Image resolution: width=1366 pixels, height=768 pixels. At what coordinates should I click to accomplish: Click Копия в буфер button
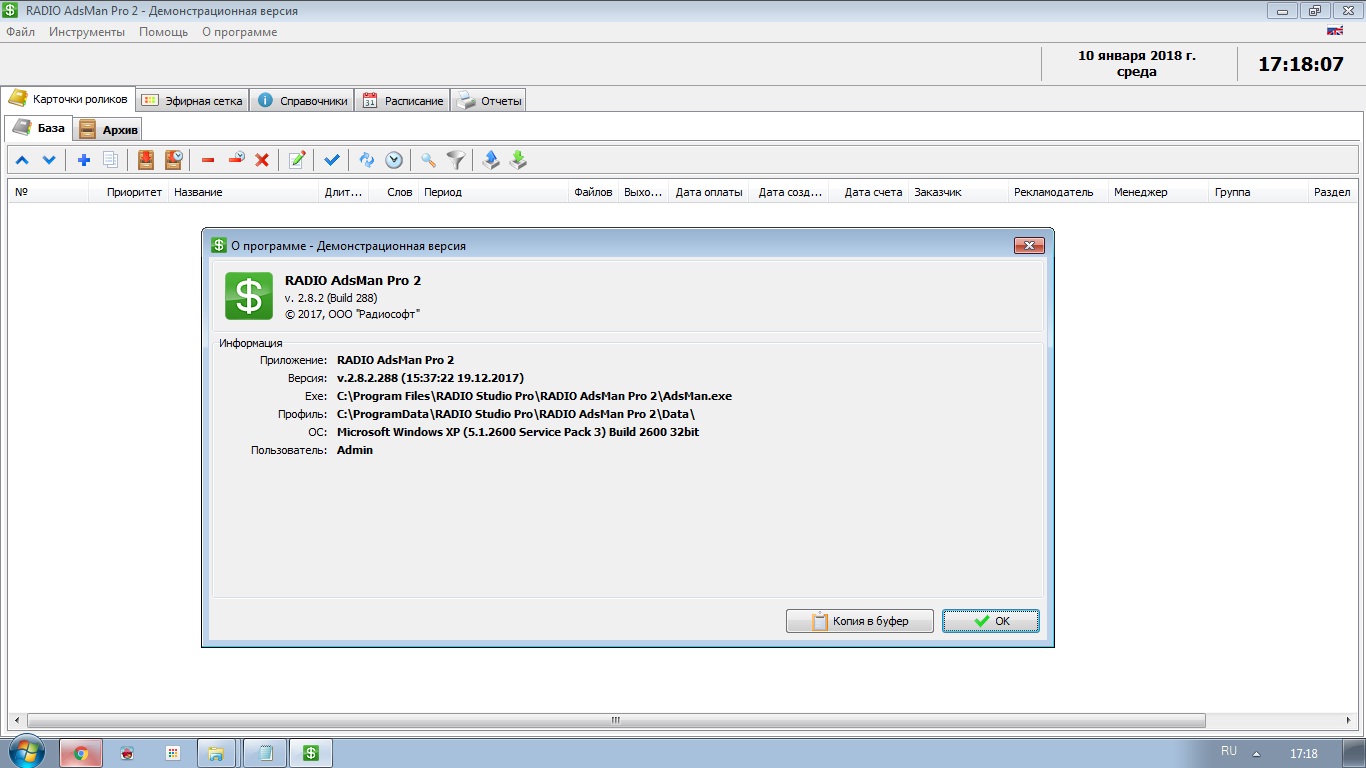coord(860,621)
